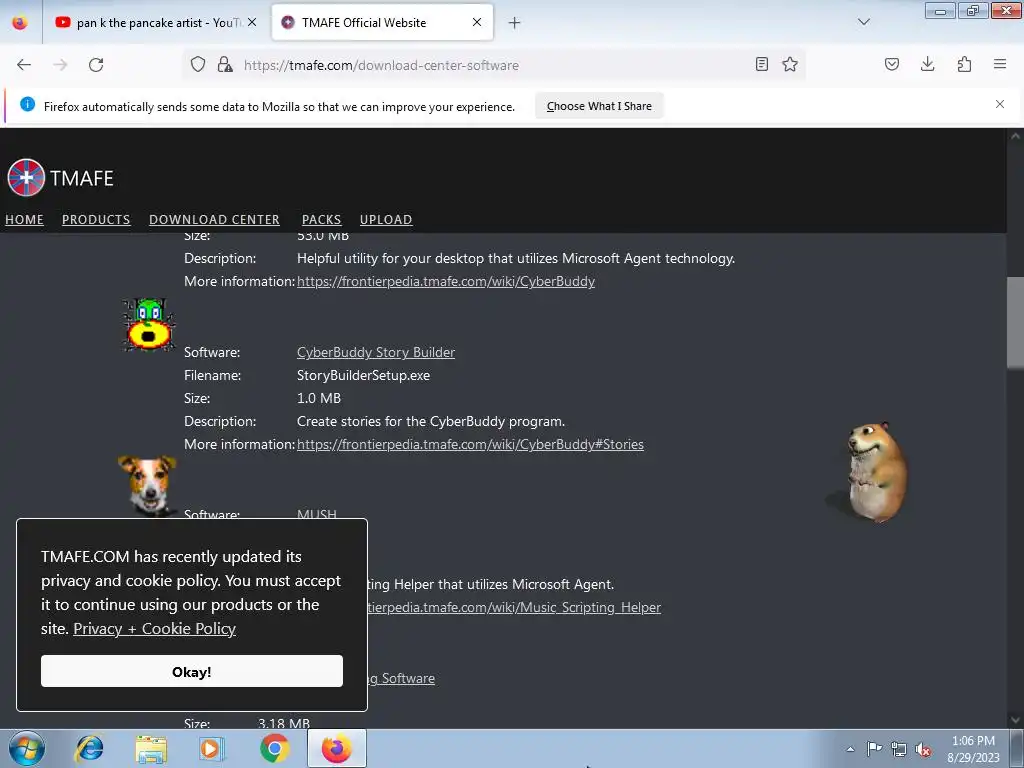The image size is (1024, 768).
Task: Open the tracking protection shield icon
Action: pos(198,64)
